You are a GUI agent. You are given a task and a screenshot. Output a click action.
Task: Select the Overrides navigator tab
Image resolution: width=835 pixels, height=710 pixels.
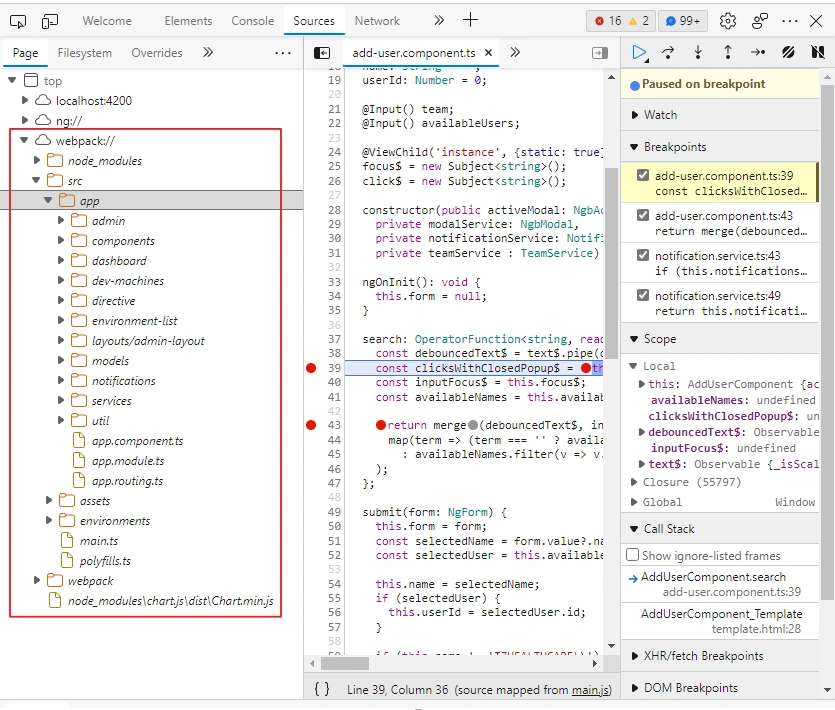(157, 53)
